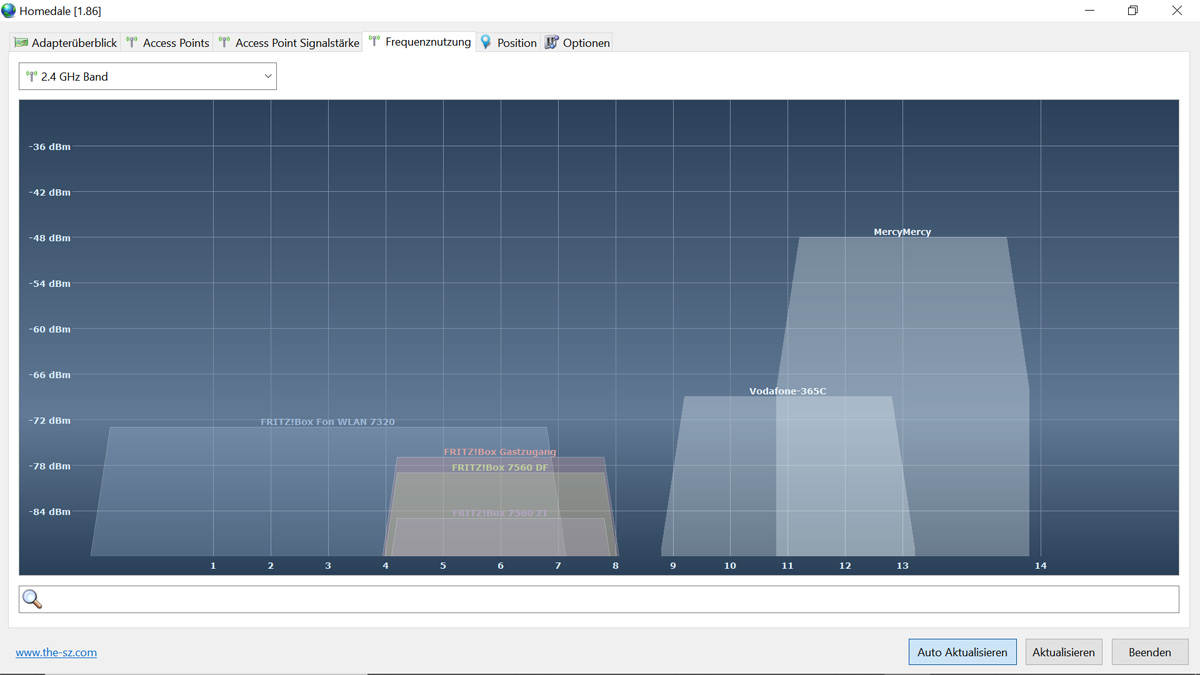The width and height of the screenshot is (1200, 675).
Task: Click the settings icon on Optionen tab
Action: (x=551, y=43)
